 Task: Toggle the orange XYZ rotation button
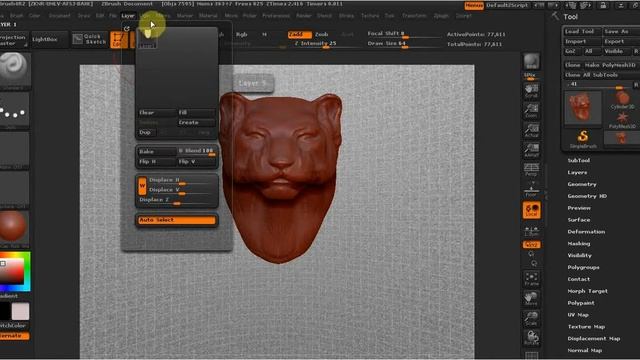(x=531, y=244)
